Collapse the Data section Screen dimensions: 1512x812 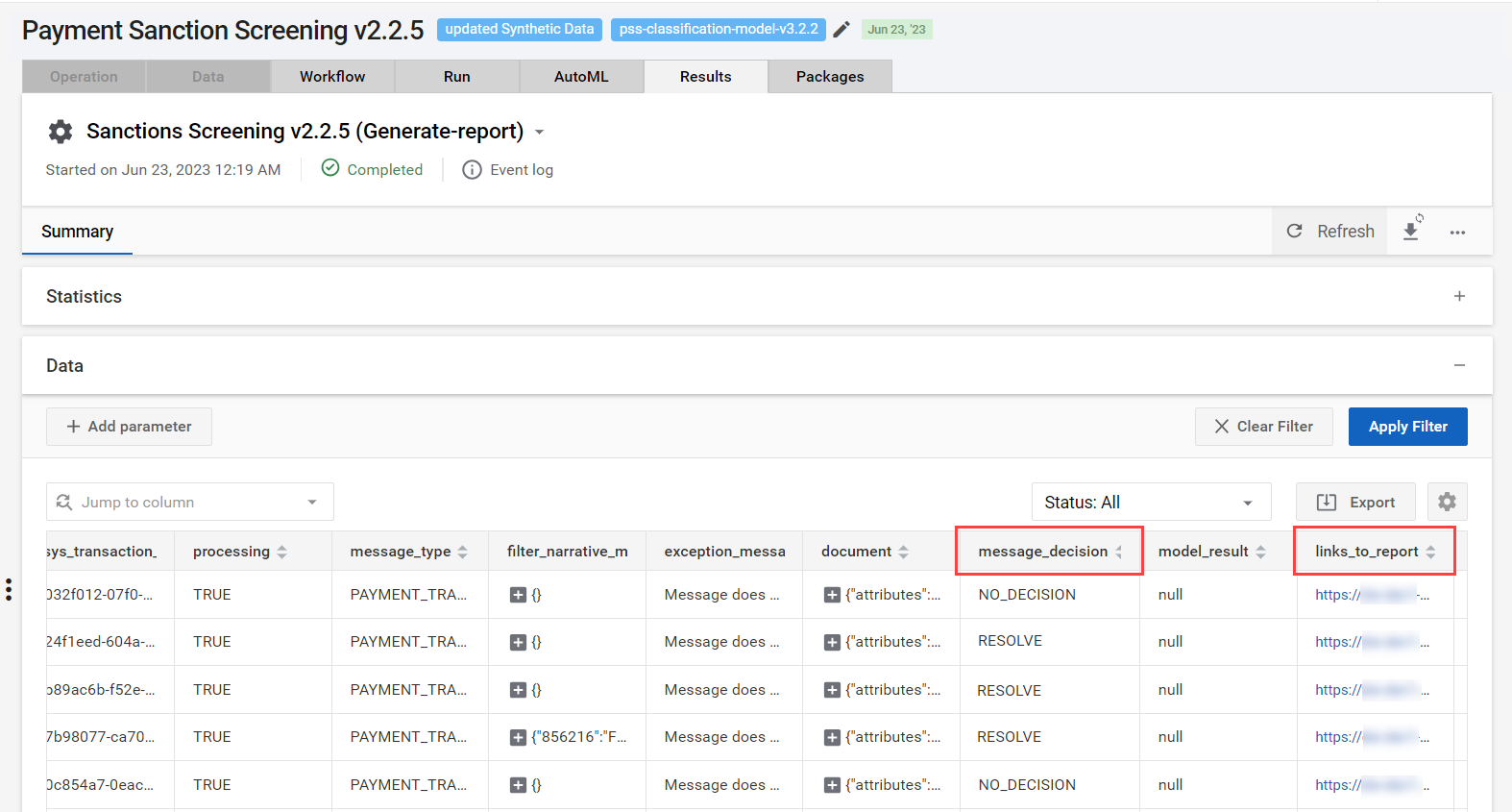[x=1459, y=365]
